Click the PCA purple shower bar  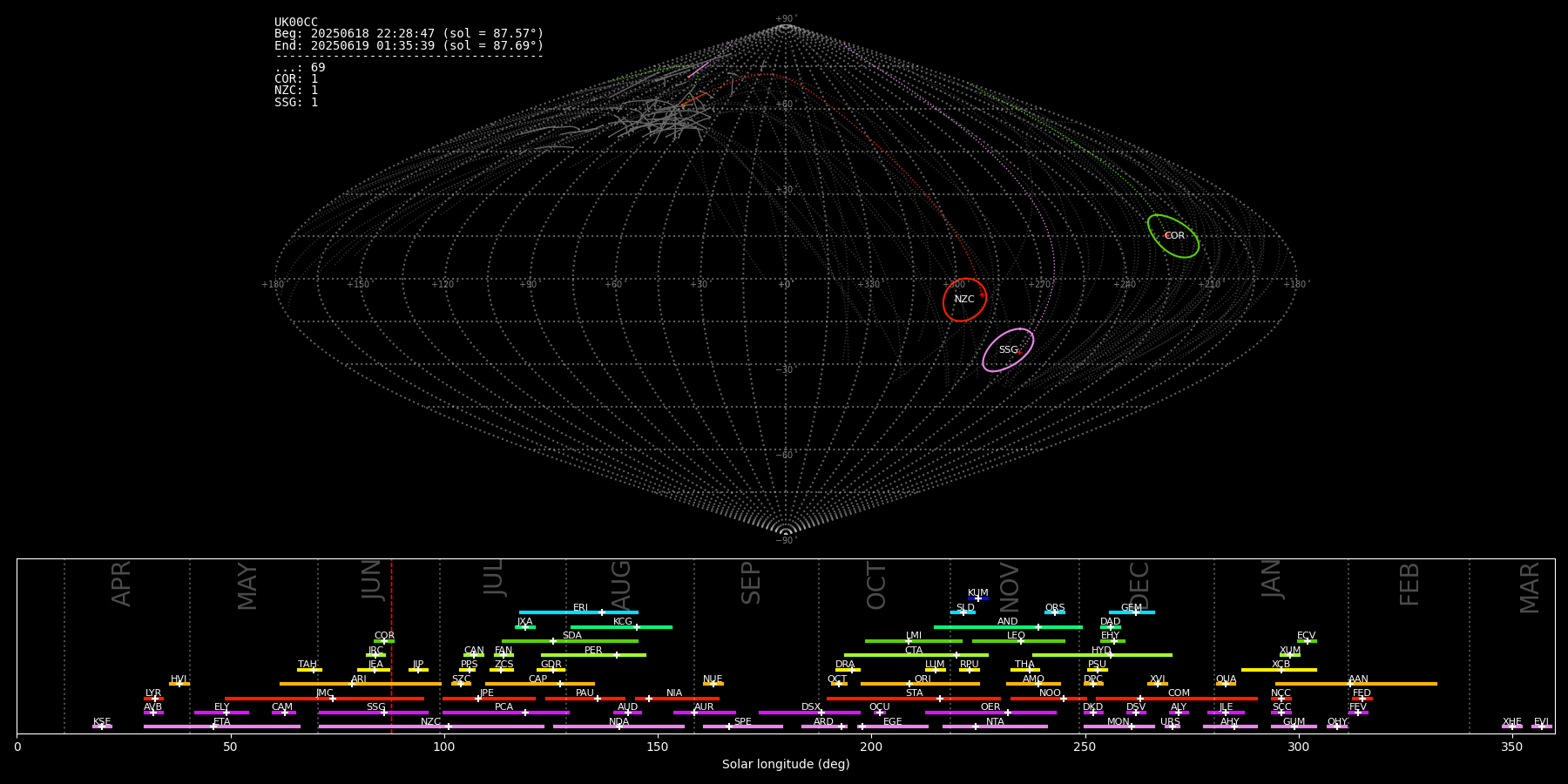click(506, 713)
